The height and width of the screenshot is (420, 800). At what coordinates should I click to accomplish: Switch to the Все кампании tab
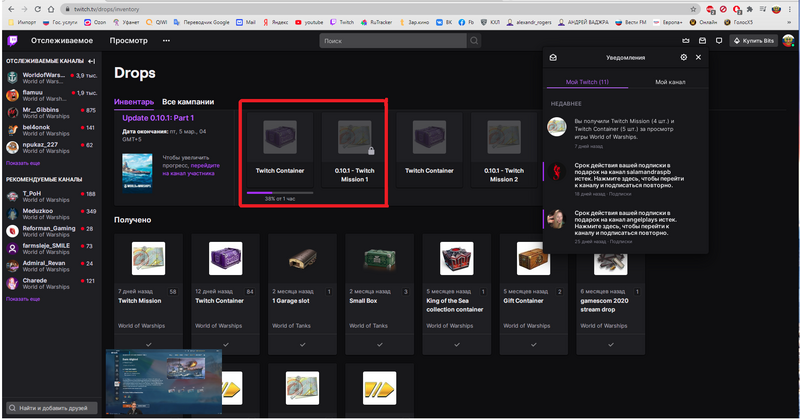(x=188, y=102)
